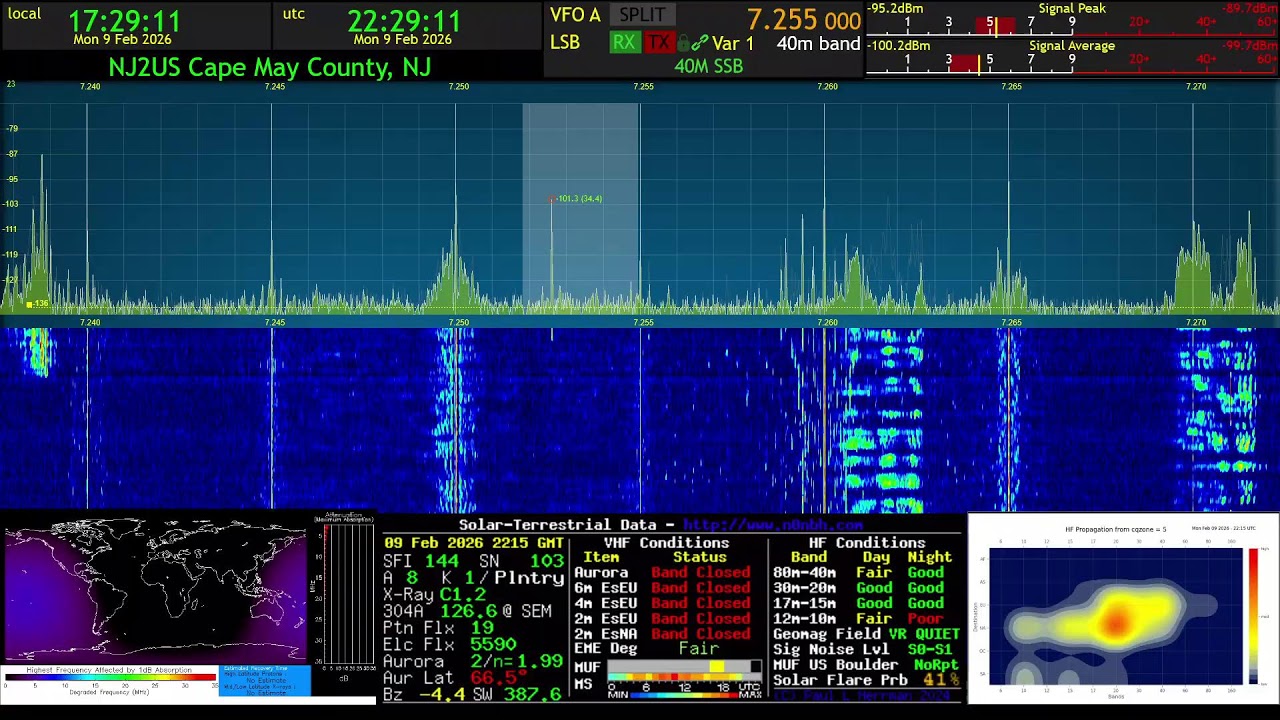
Task: Click the 304A 126.6 @ SEM value
Action: 467,611
